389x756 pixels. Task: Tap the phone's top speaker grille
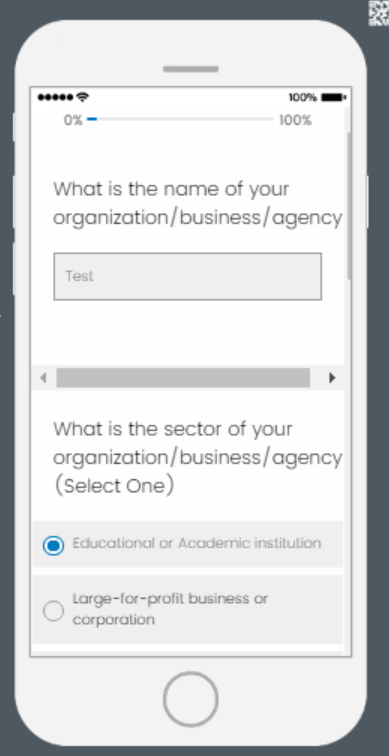(190, 69)
